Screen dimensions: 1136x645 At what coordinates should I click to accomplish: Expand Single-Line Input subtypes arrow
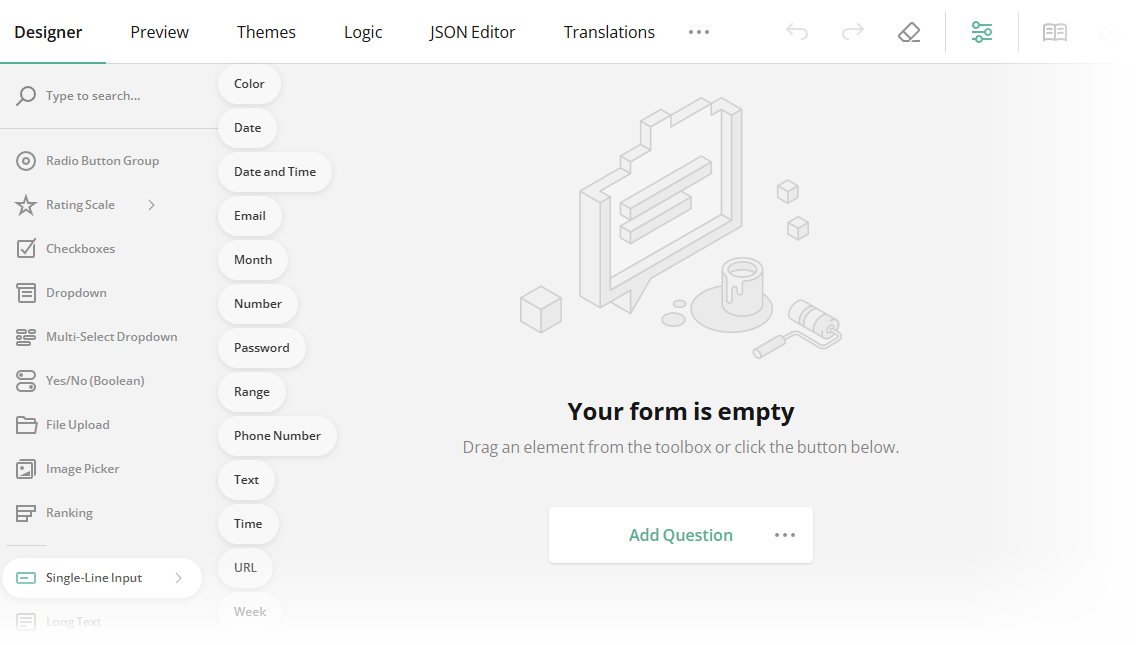(x=178, y=578)
